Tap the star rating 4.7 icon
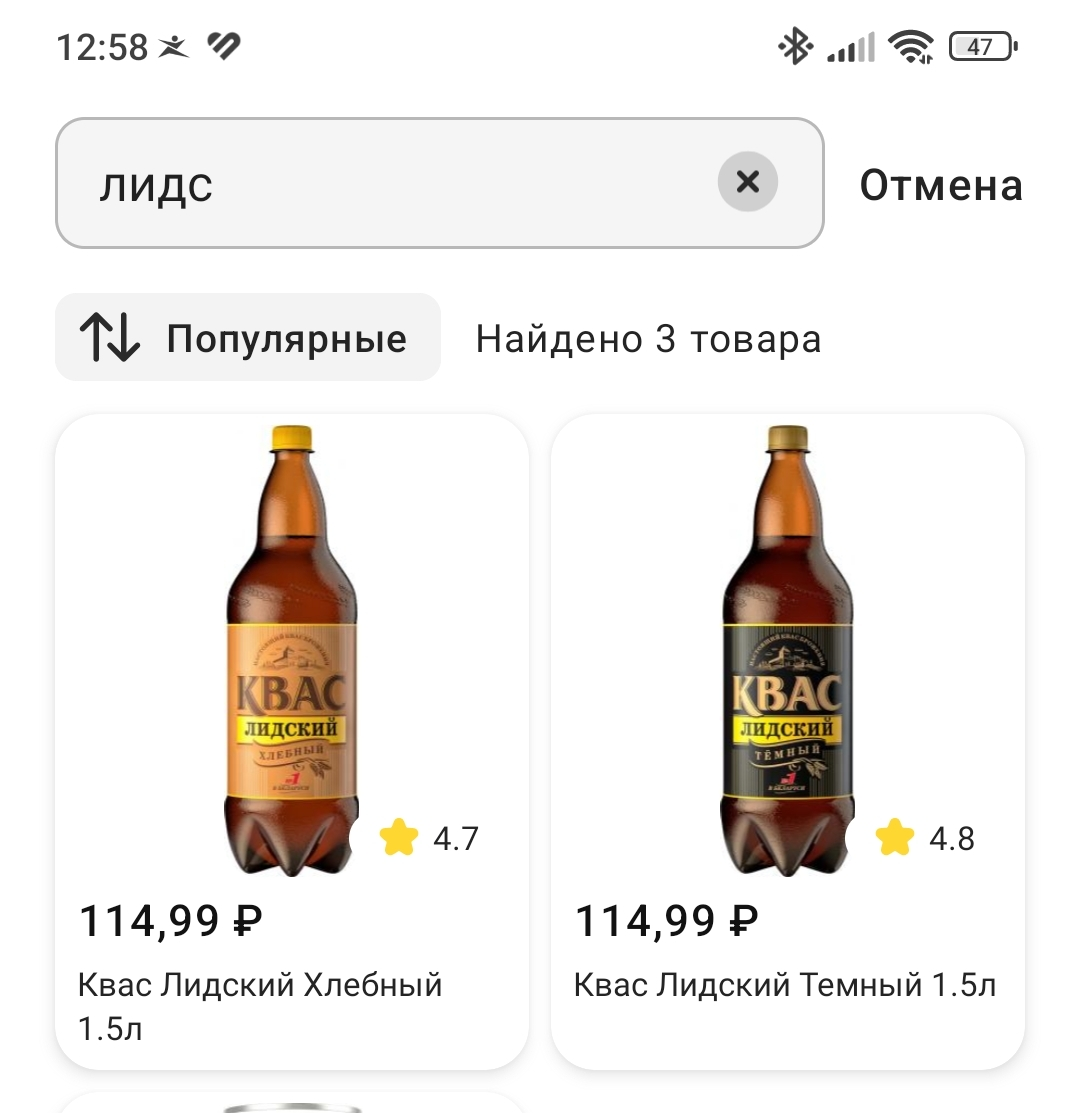 (399, 838)
